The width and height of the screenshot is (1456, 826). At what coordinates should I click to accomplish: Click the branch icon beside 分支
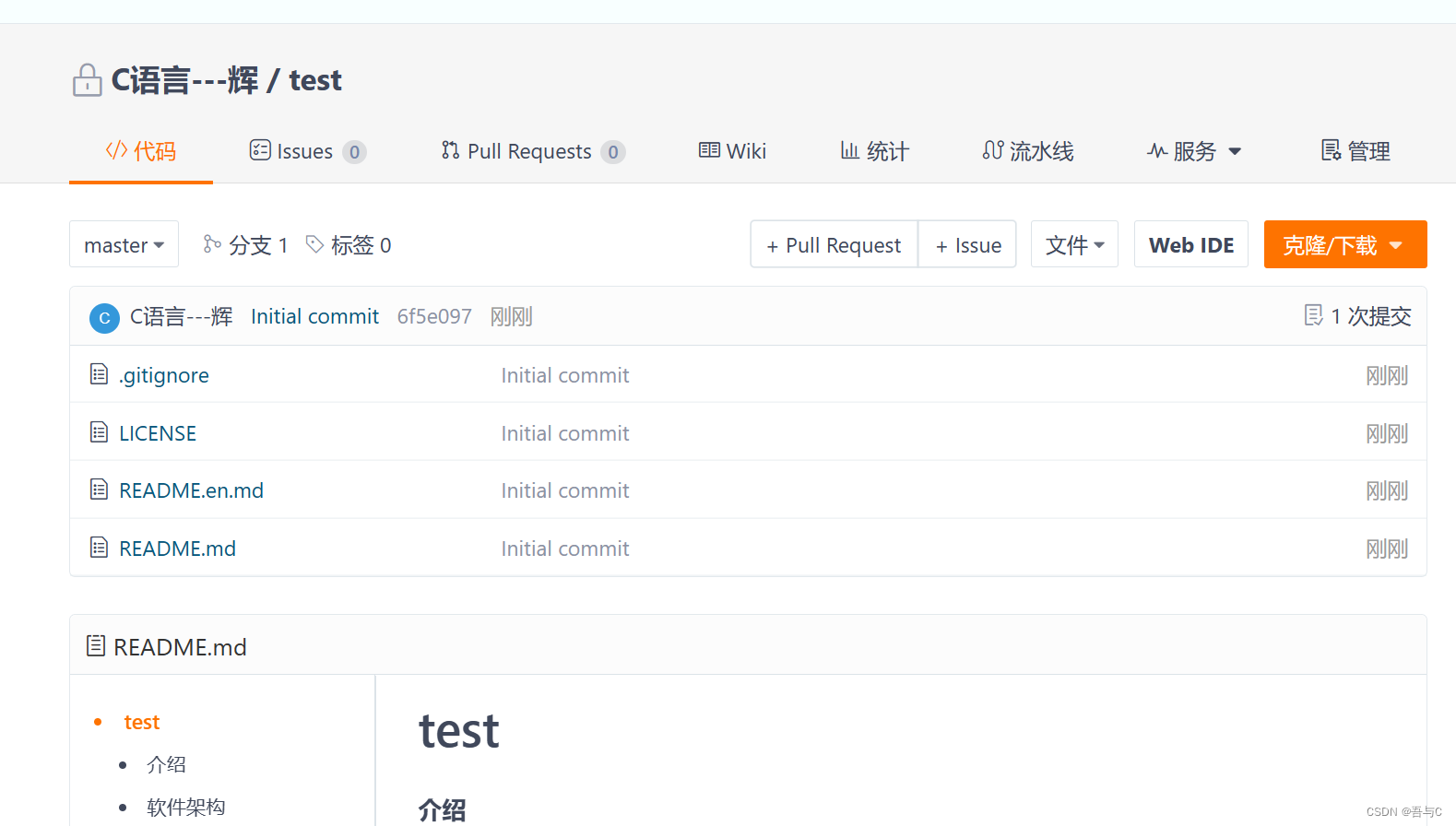(212, 243)
